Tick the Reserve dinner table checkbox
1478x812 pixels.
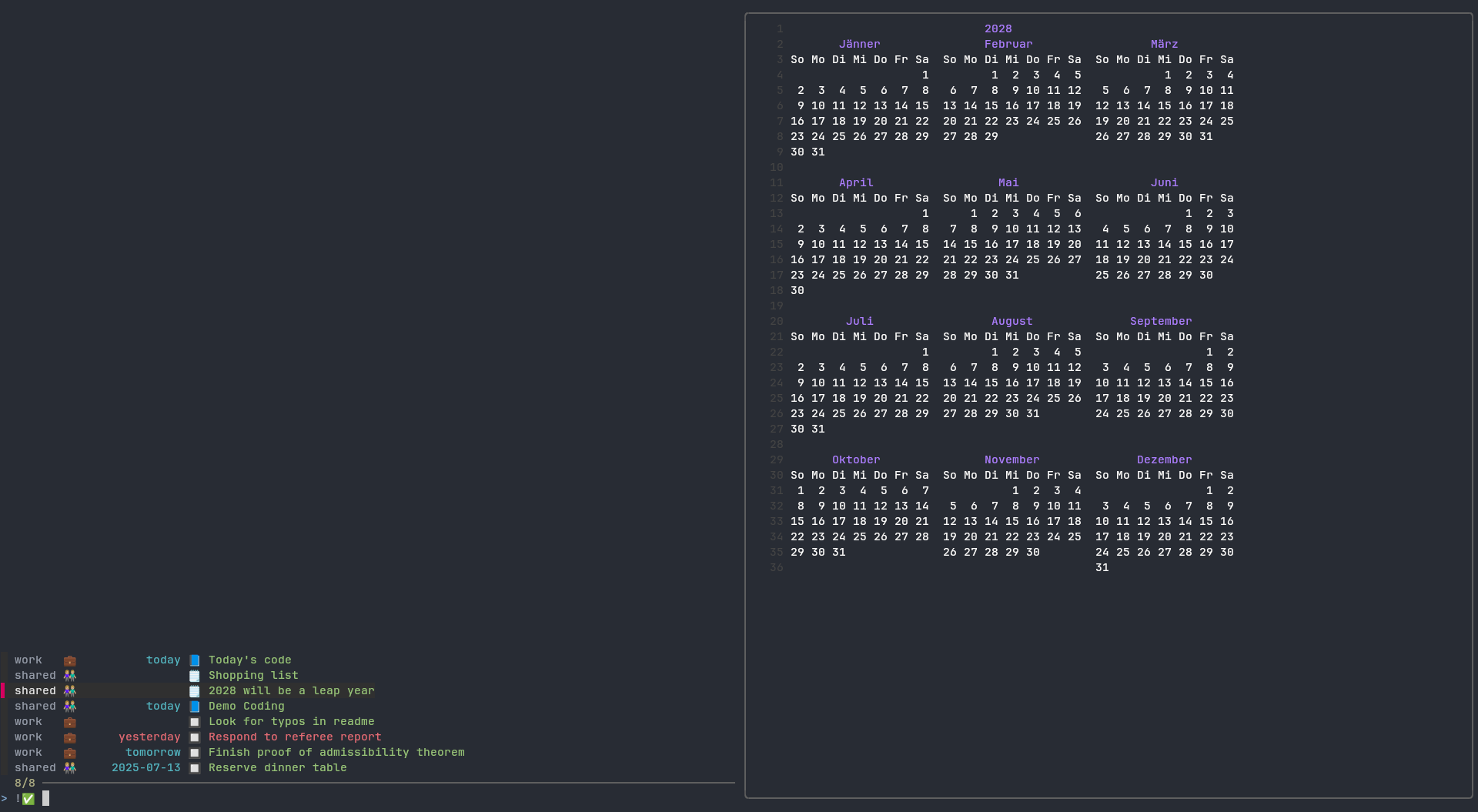click(x=195, y=768)
